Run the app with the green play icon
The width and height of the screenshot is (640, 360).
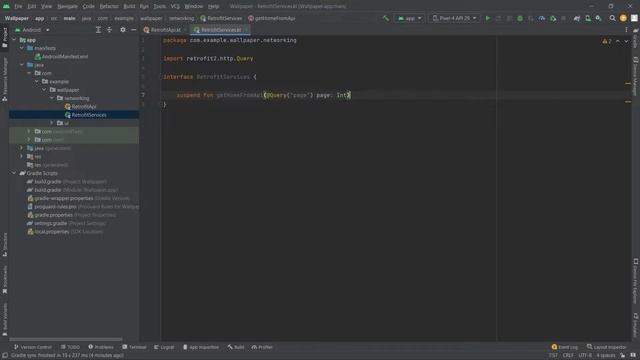(x=488, y=18)
